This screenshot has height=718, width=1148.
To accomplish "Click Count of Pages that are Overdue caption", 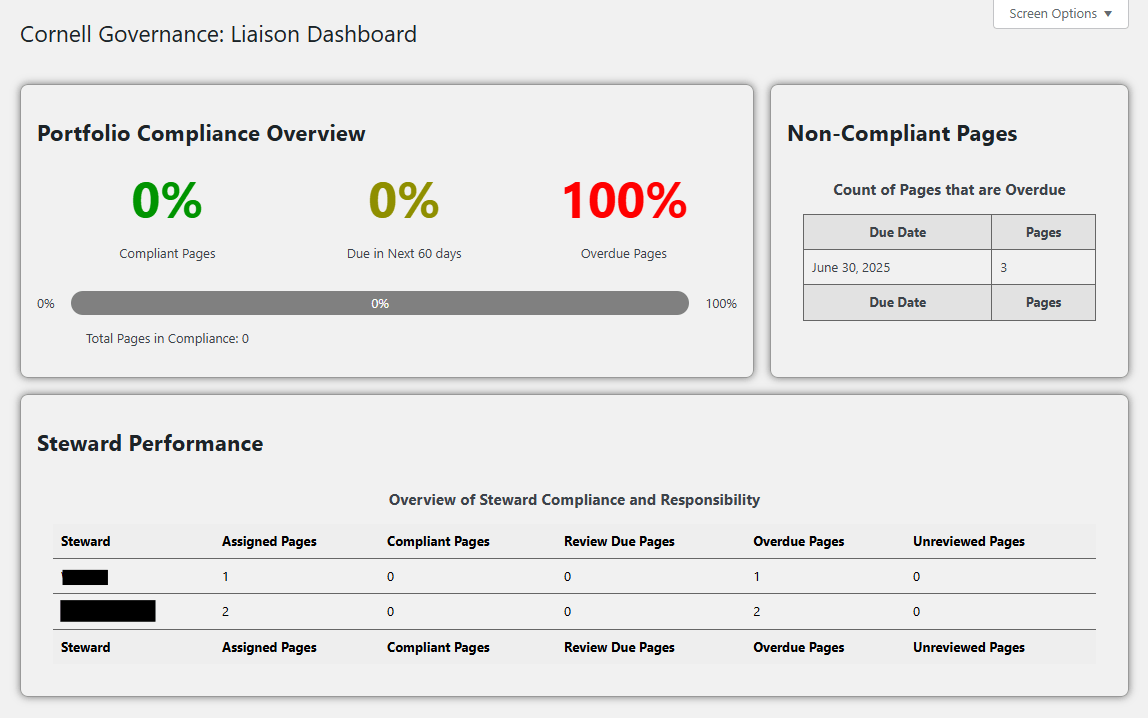I will tap(949, 190).
